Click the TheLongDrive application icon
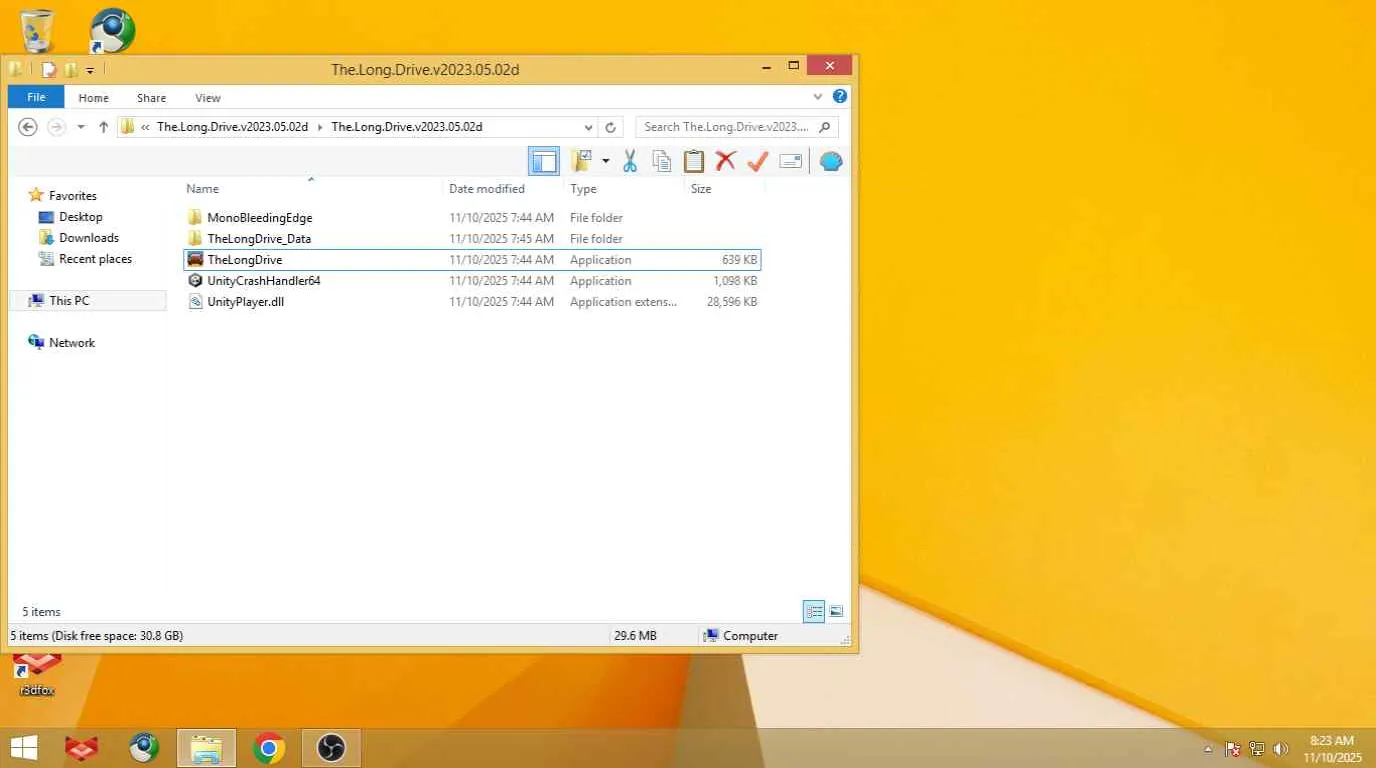1376x768 pixels. click(x=195, y=260)
